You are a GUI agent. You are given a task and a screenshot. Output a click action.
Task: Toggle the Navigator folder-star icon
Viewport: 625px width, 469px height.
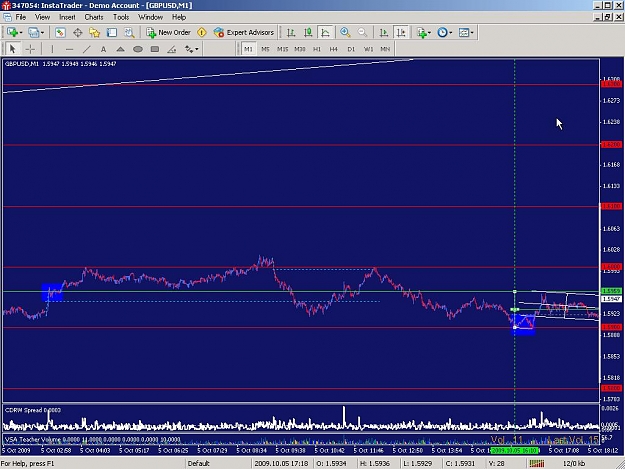(x=94, y=33)
